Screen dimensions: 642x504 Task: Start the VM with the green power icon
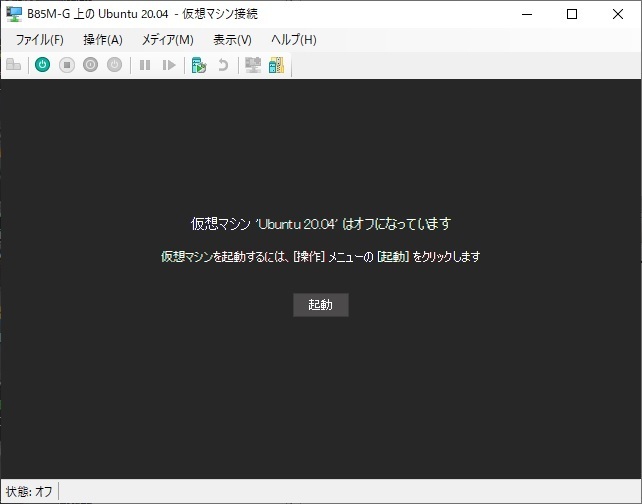(x=42, y=65)
